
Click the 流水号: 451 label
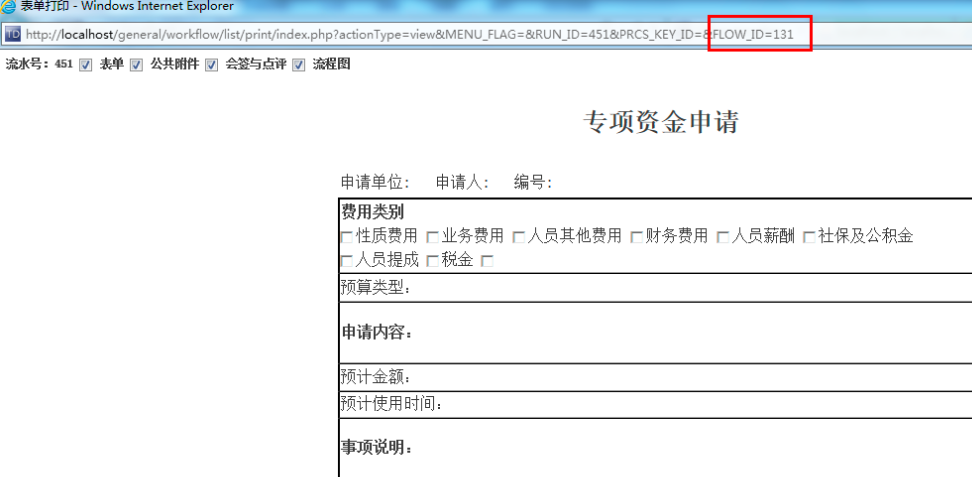[40, 64]
